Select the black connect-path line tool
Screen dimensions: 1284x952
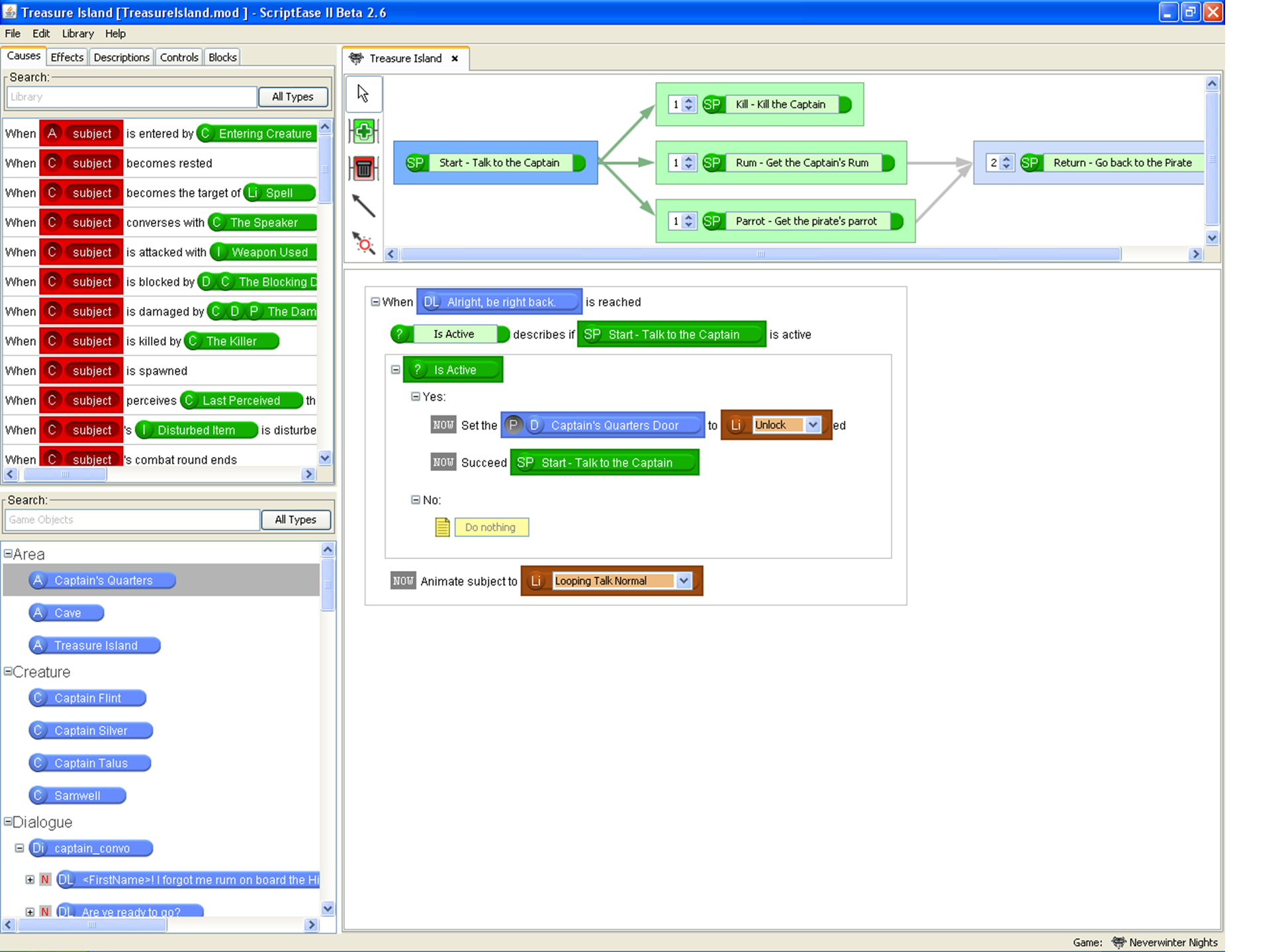pyautogui.click(x=363, y=206)
